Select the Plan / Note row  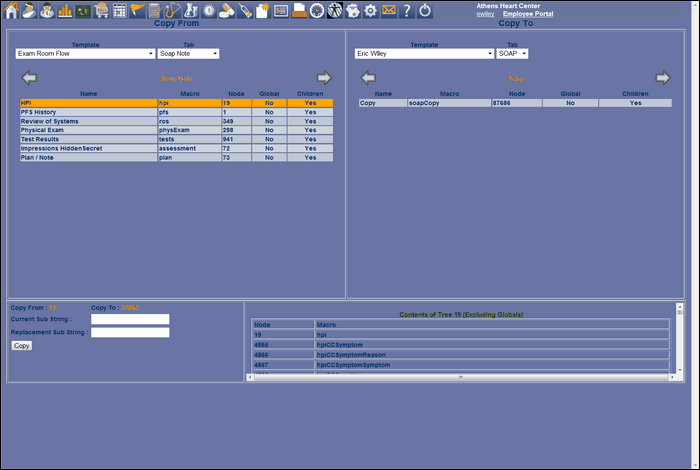click(176, 158)
